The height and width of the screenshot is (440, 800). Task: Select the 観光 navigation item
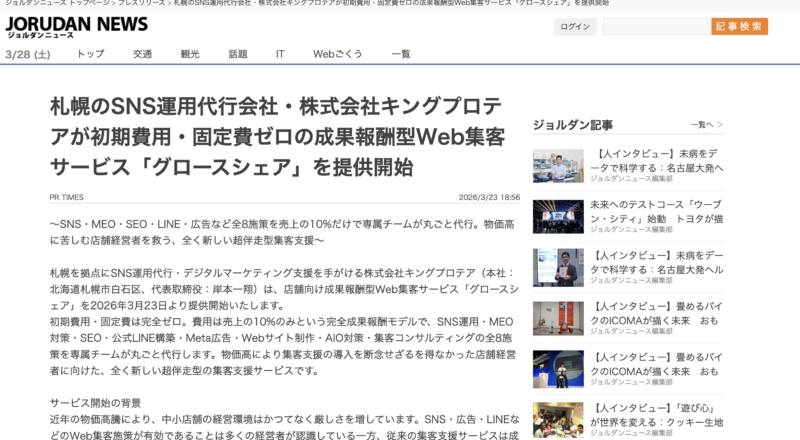click(190, 54)
